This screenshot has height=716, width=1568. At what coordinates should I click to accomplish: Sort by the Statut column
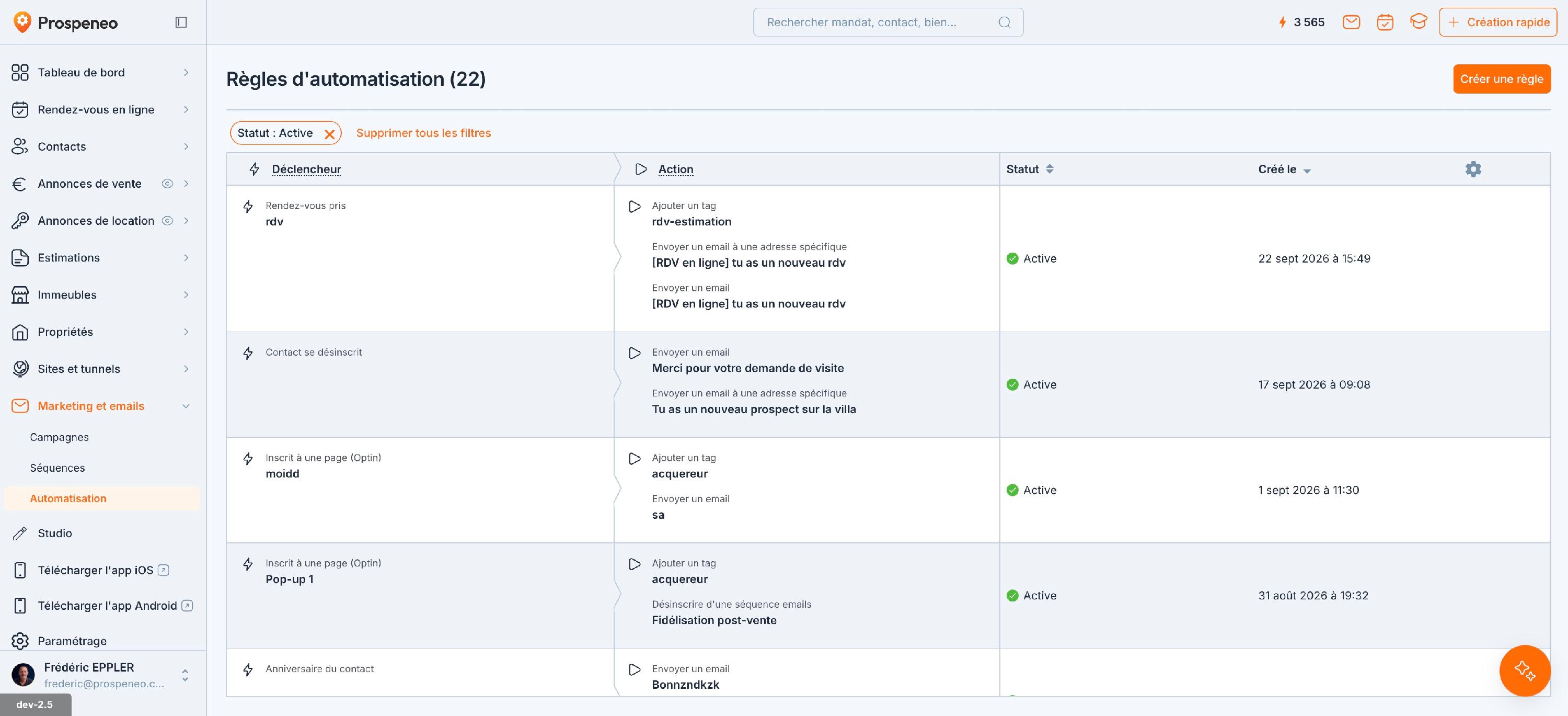point(1029,169)
